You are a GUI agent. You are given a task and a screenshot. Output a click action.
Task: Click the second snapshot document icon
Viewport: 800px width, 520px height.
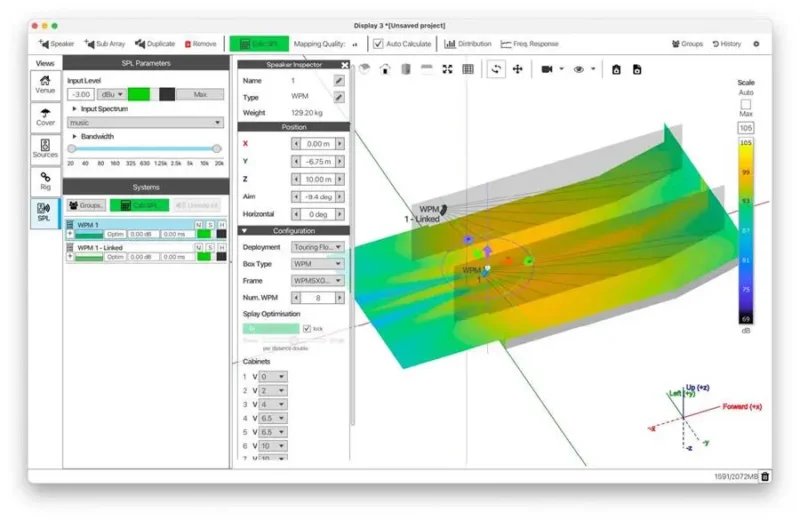637,69
